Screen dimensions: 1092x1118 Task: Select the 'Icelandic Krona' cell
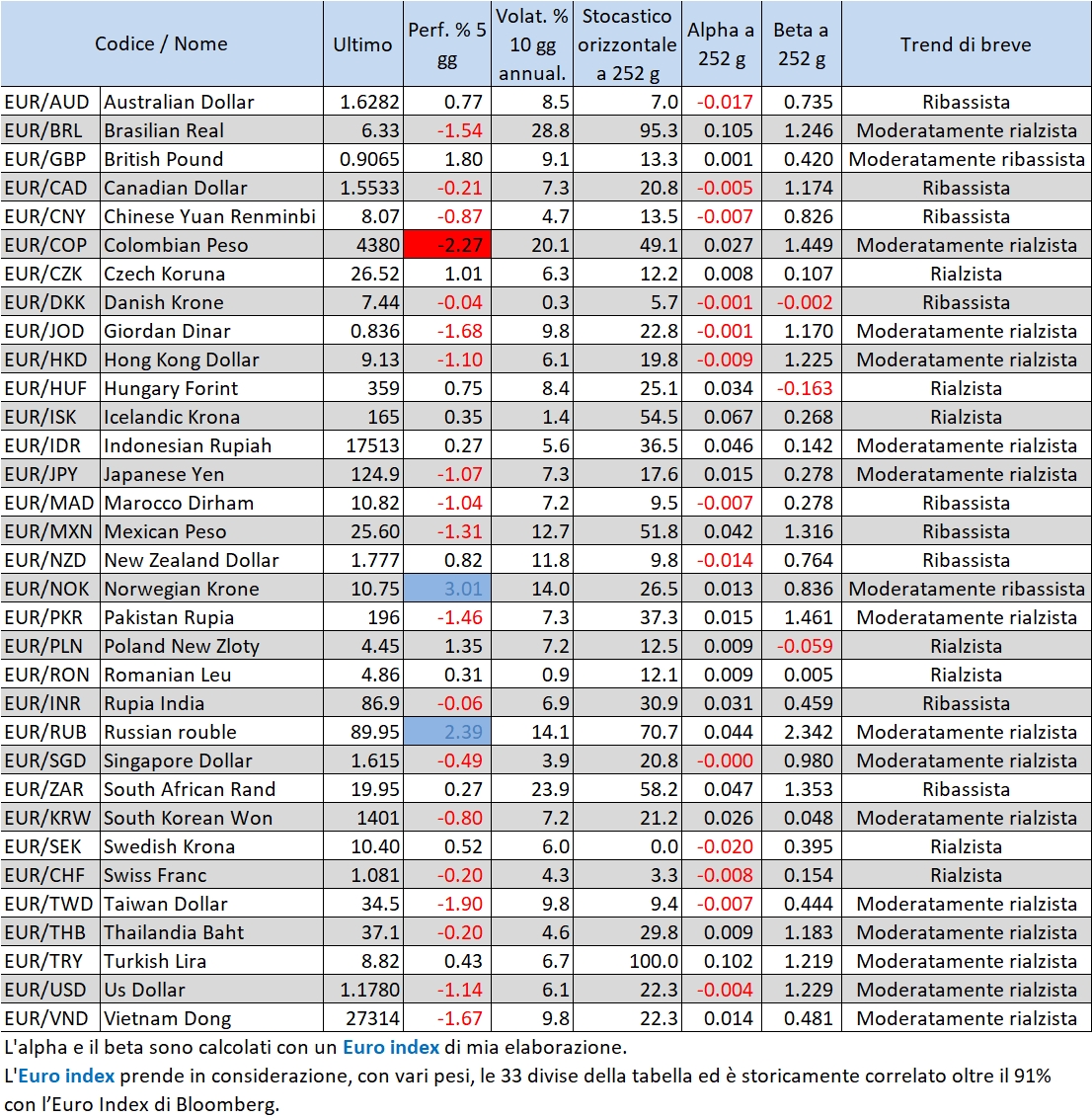(211, 417)
